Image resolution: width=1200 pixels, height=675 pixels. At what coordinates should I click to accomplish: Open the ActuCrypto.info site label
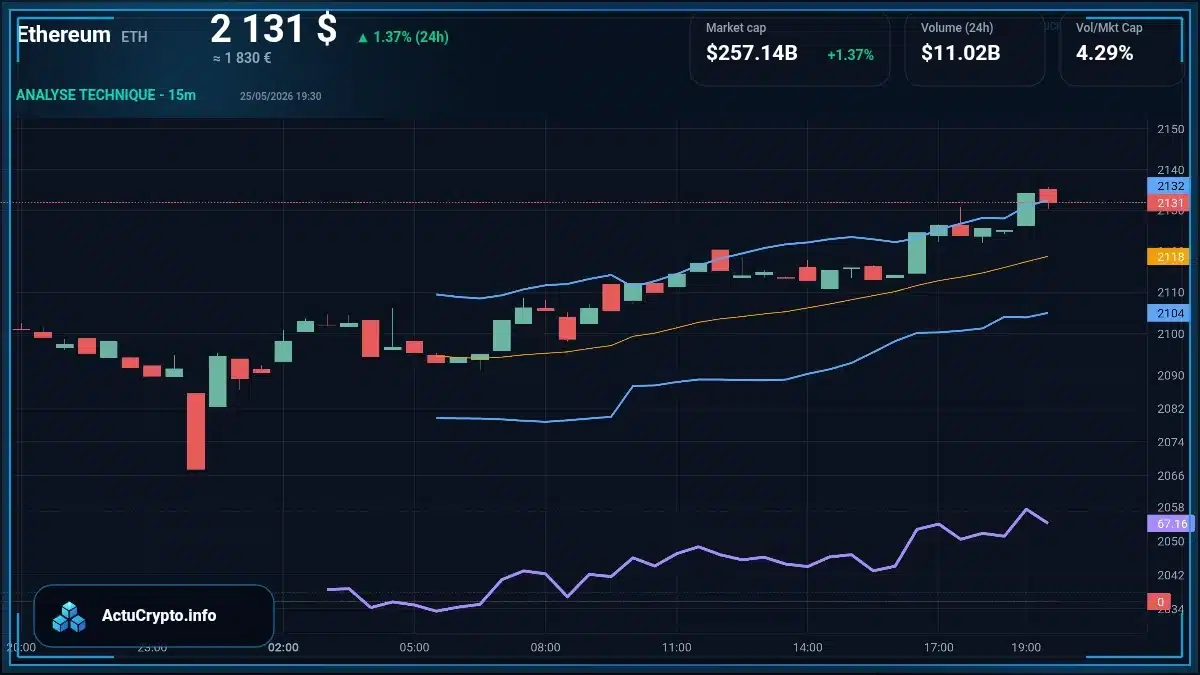(x=159, y=616)
